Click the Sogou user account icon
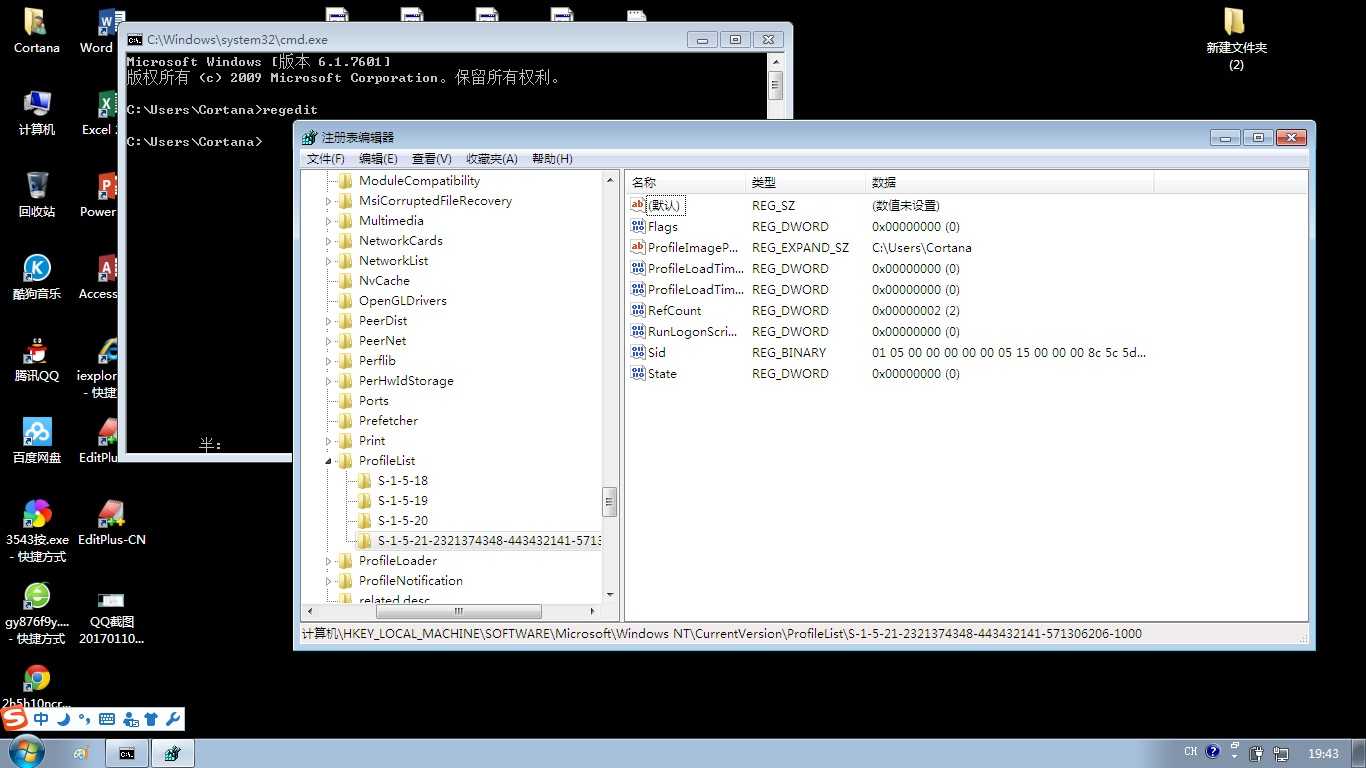Image resolution: width=1366 pixels, height=768 pixels. coord(129,719)
